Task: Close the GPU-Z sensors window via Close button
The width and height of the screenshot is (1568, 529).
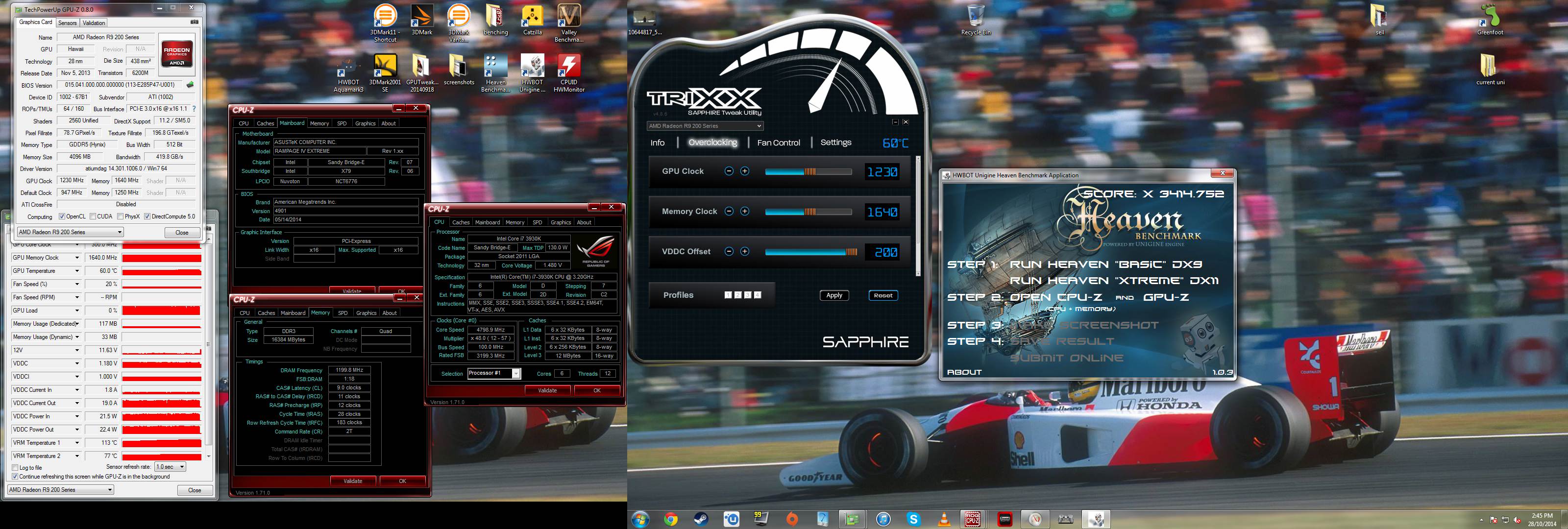Action: coord(195,490)
